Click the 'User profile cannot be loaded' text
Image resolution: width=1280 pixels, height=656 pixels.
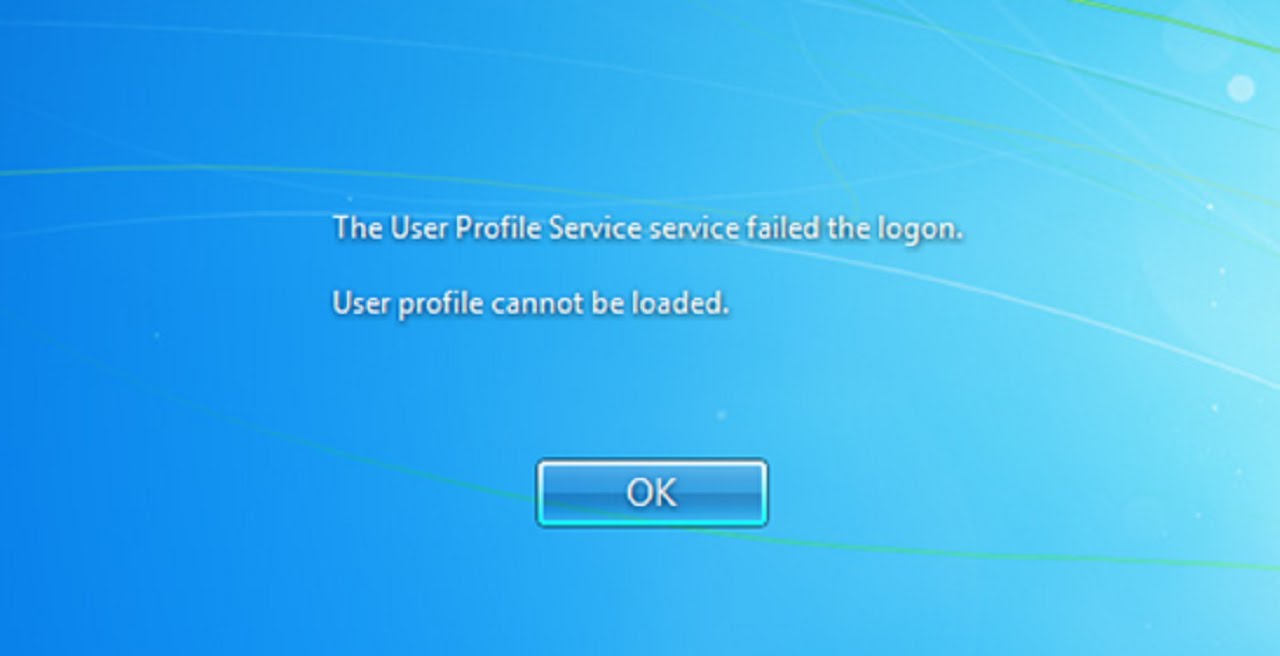click(x=531, y=303)
